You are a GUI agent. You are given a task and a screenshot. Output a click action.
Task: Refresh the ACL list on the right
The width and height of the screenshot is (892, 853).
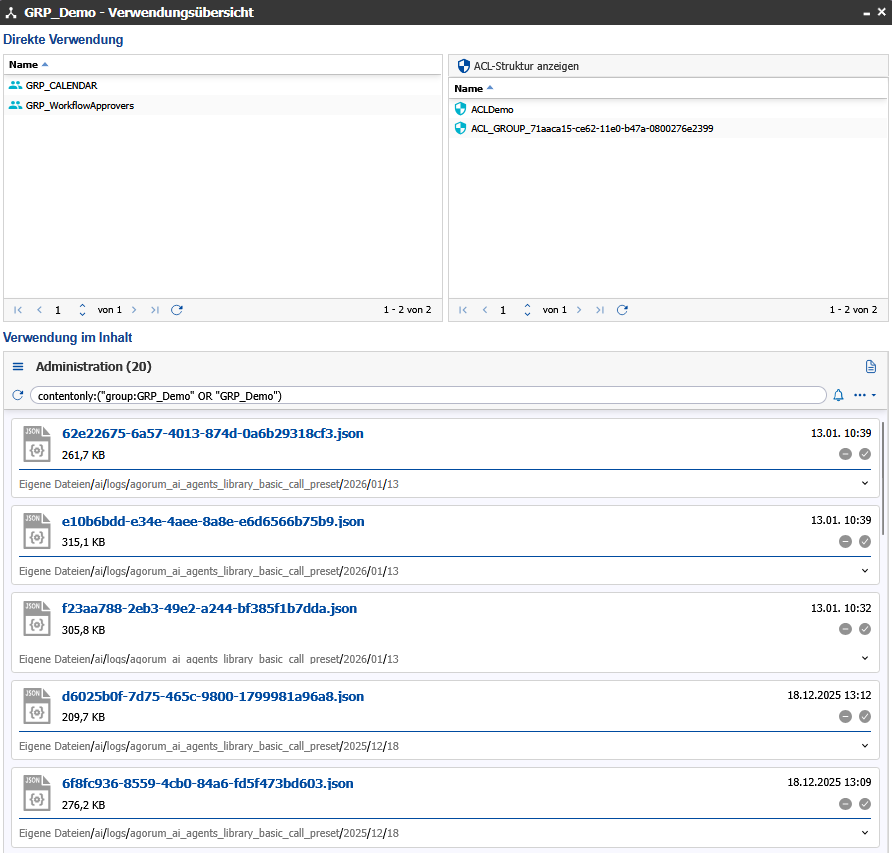pos(622,310)
